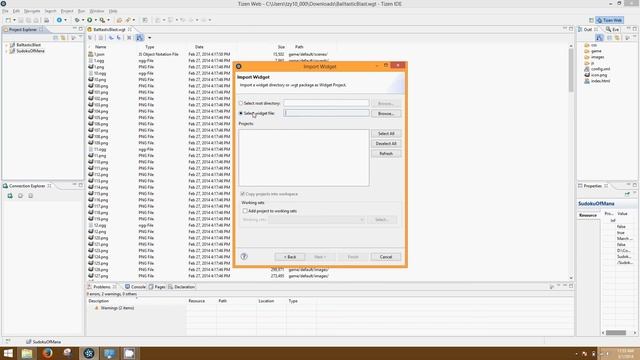Select the BaltasticBlast.wgt editor tab
The width and height of the screenshot is (640, 360).
[x=109, y=29]
